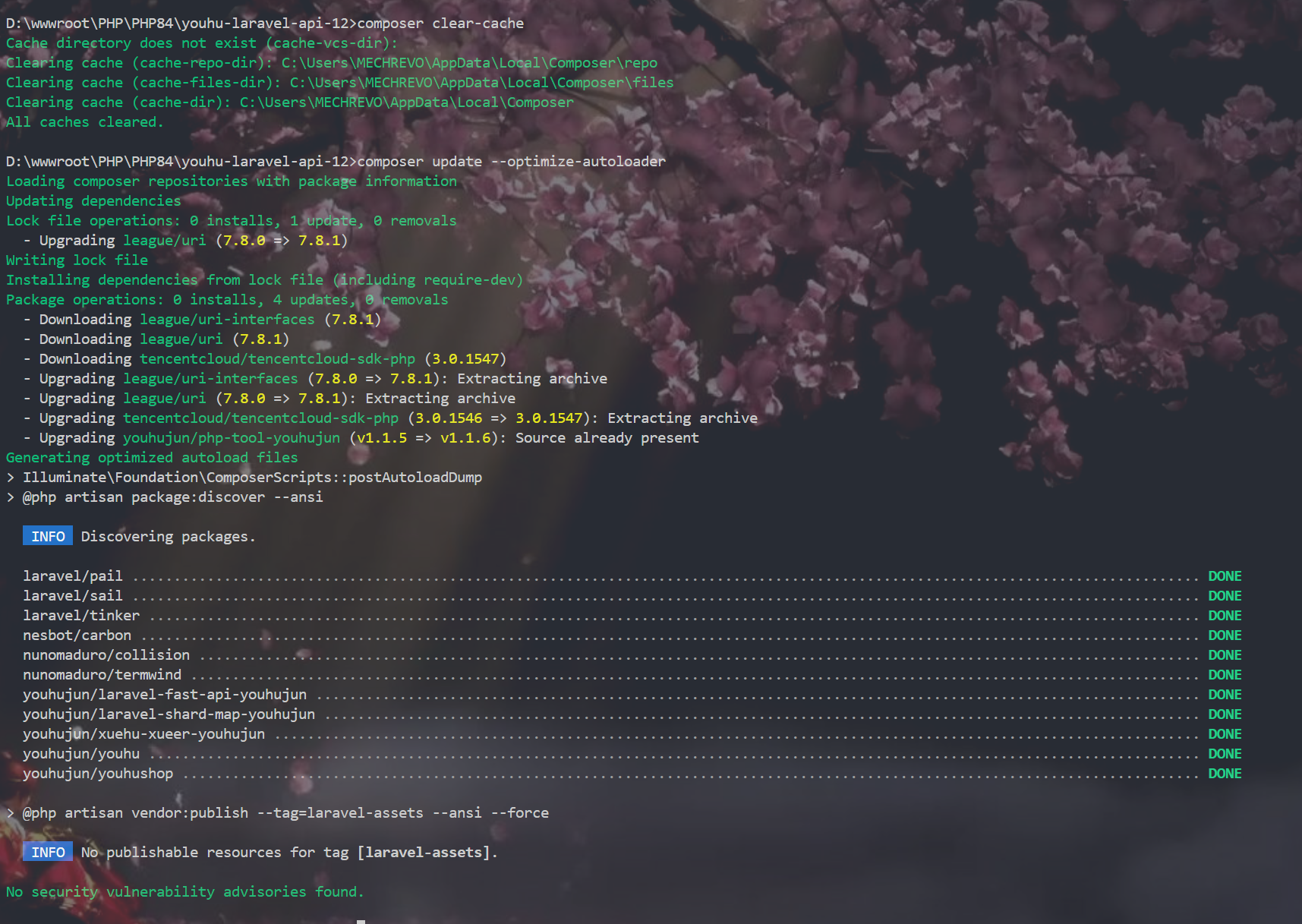
Task: Click the cache-files-dir path ending in Composer\files
Action: click(481, 83)
